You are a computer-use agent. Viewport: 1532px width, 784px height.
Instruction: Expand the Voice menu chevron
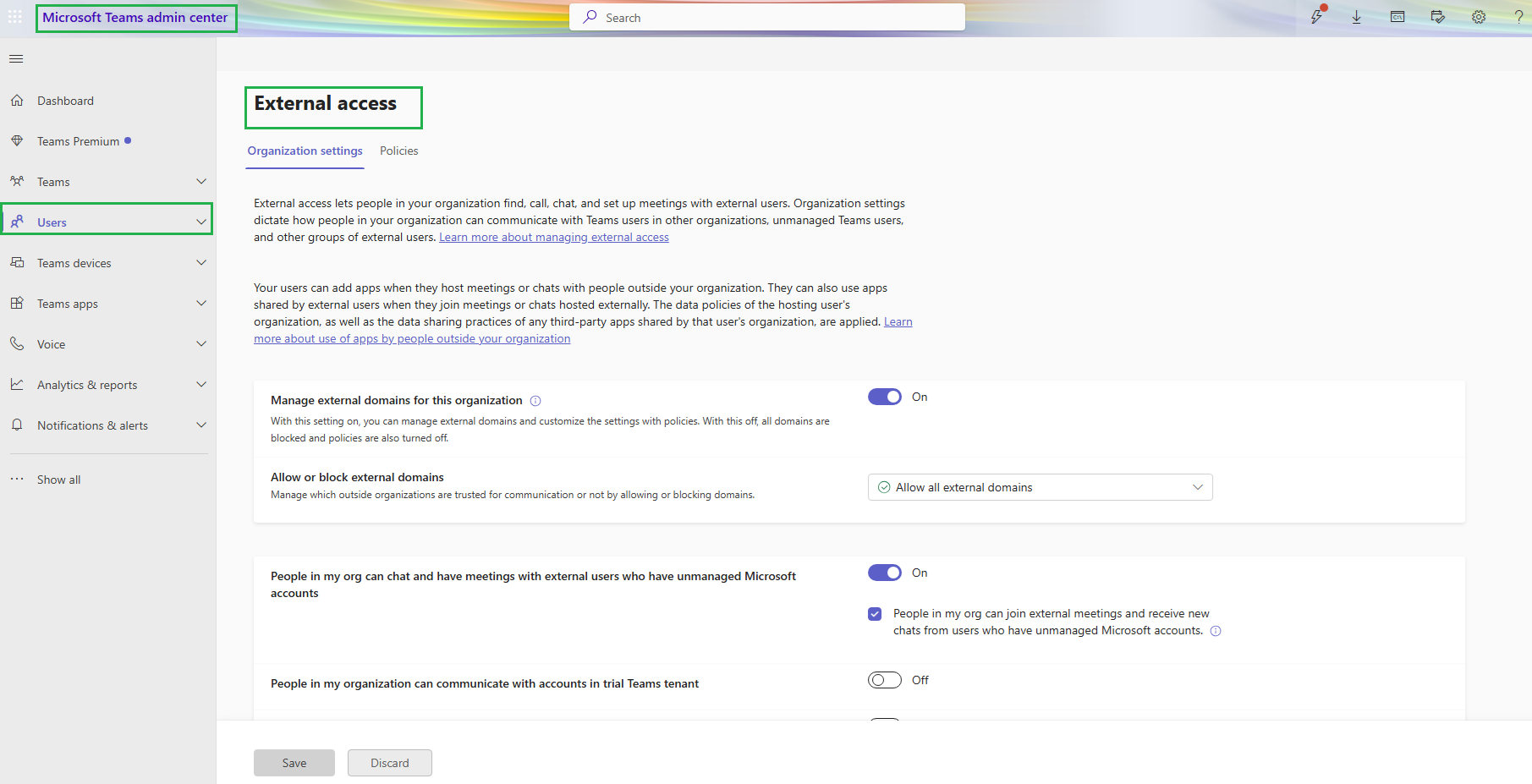[x=201, y=344]
